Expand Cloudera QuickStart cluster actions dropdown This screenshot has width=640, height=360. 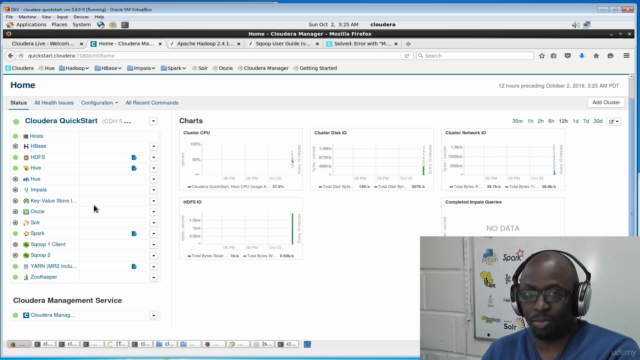tap(153, 121)
